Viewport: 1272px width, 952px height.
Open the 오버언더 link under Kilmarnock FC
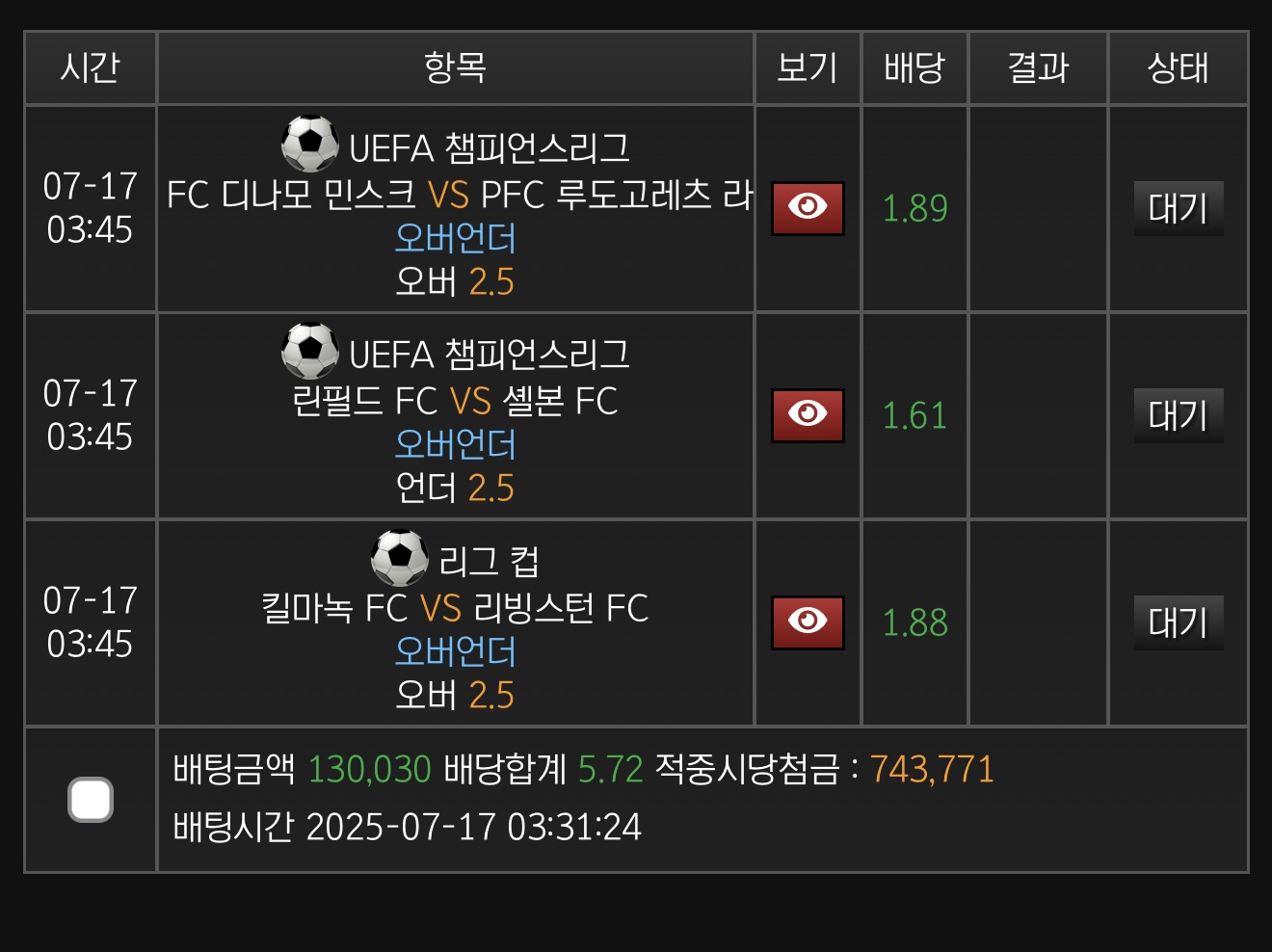tap(455, 651)
